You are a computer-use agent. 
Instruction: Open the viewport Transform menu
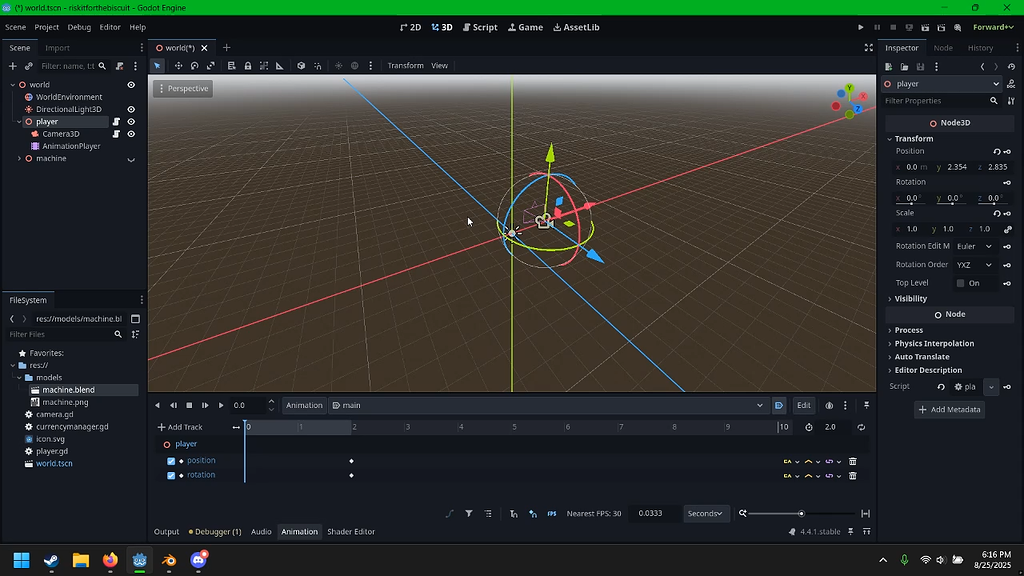(406, 66)
